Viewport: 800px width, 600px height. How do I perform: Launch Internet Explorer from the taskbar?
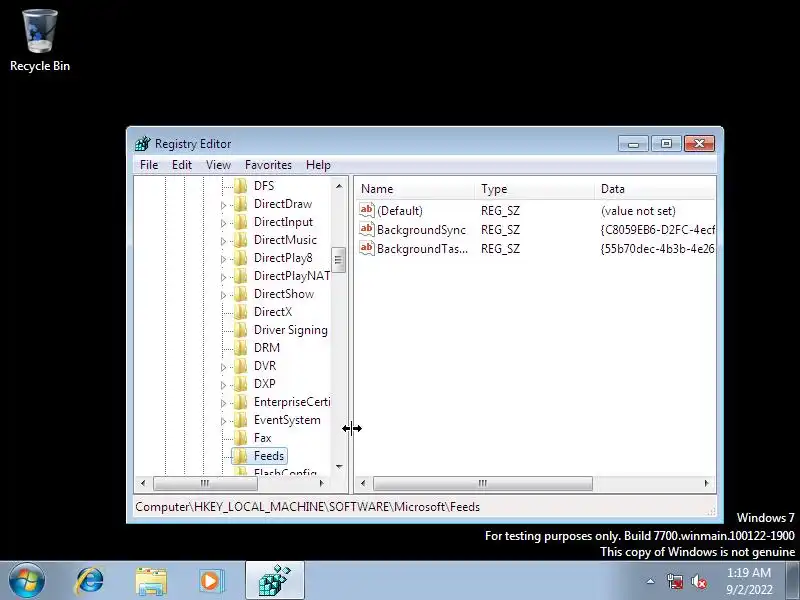[x=90, y=581]
